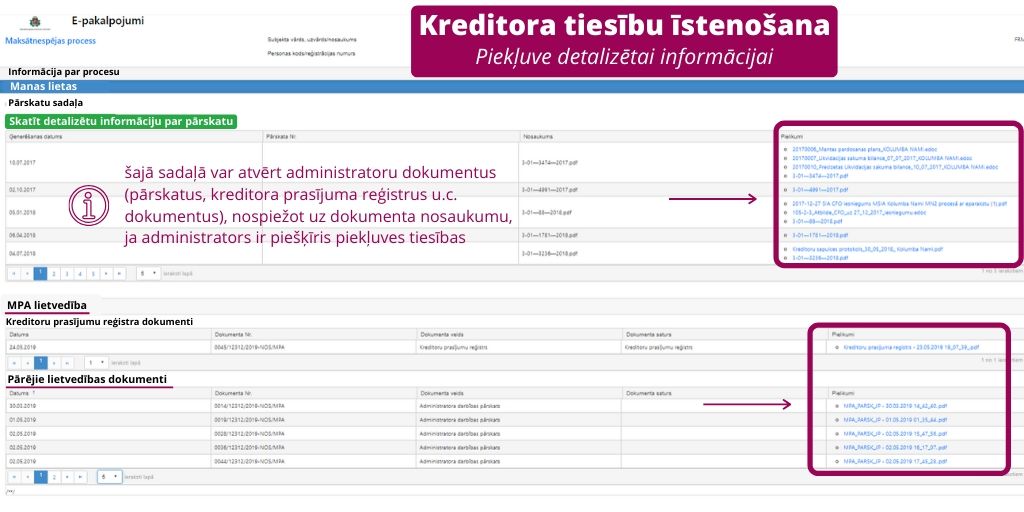The width and height of the screenshot is (1024, 512).
Task: Click Skatīt detalizētu informāciju par pārskatu button
Action: coord(122,121)
